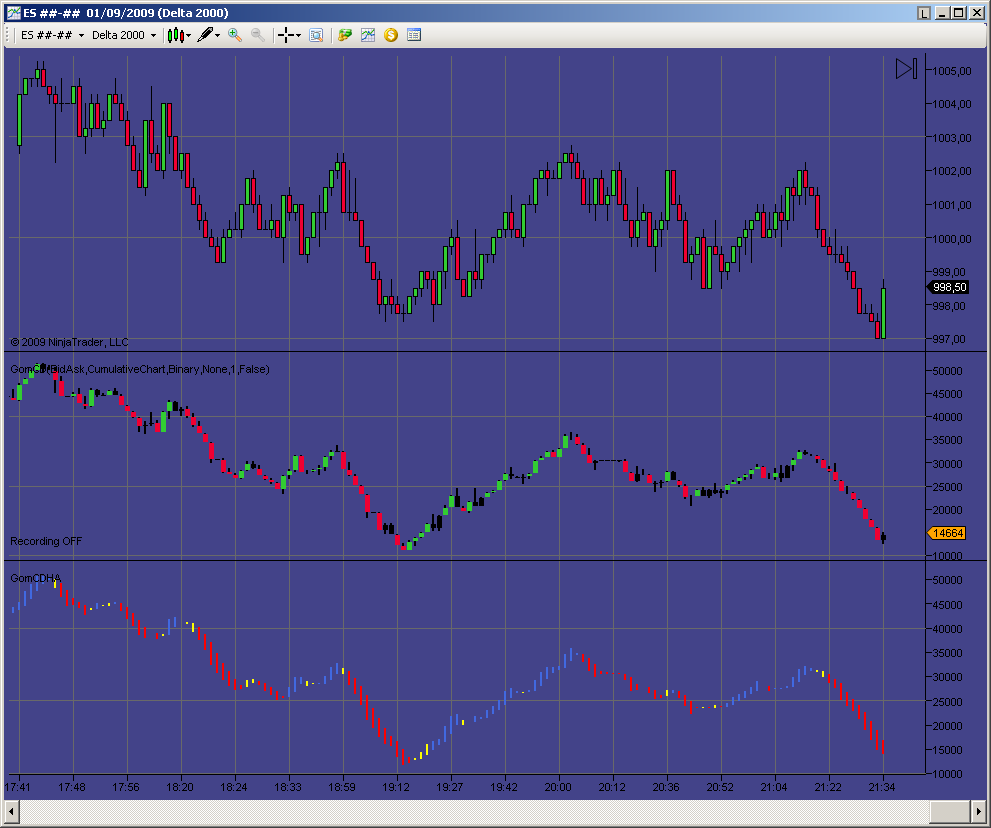
Task: Expand the drawing tools dropdown arrow
Action: click(218, 35)
